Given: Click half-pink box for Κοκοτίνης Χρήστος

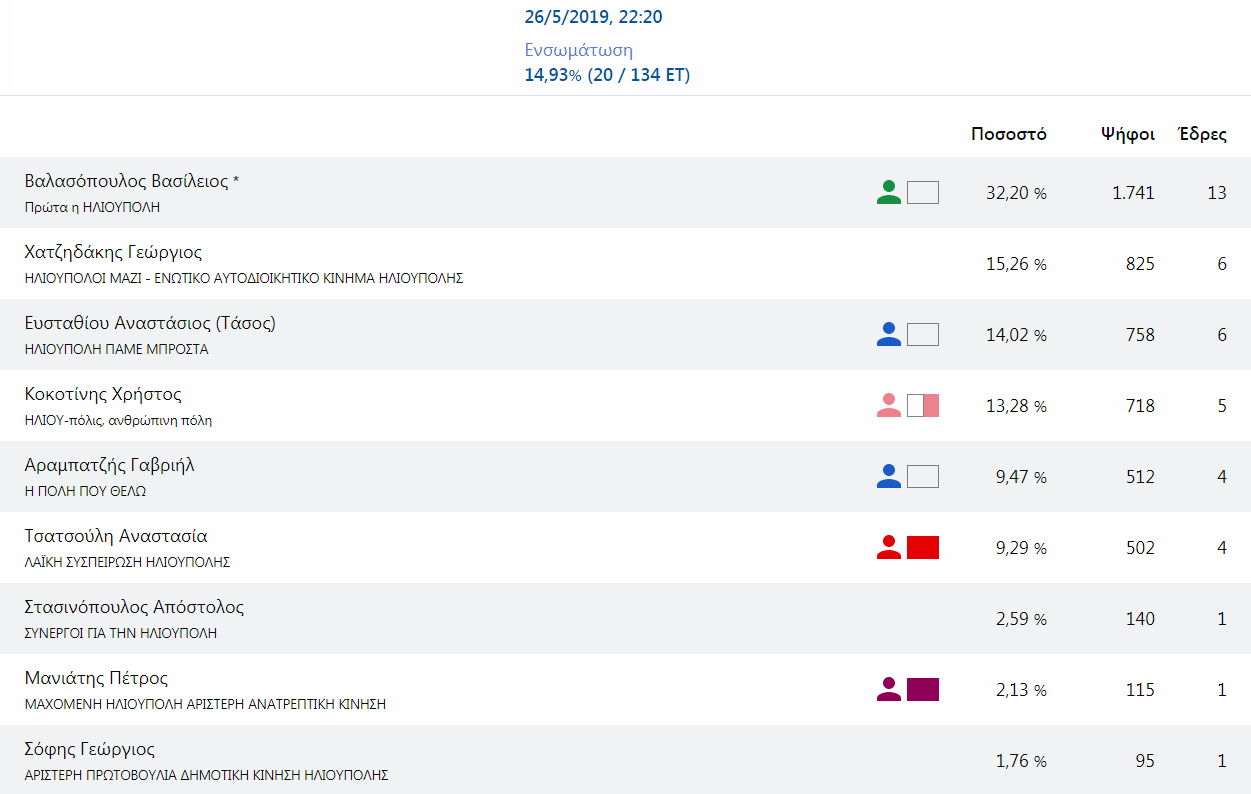Looking at the screenshot, I should (923, 405).
